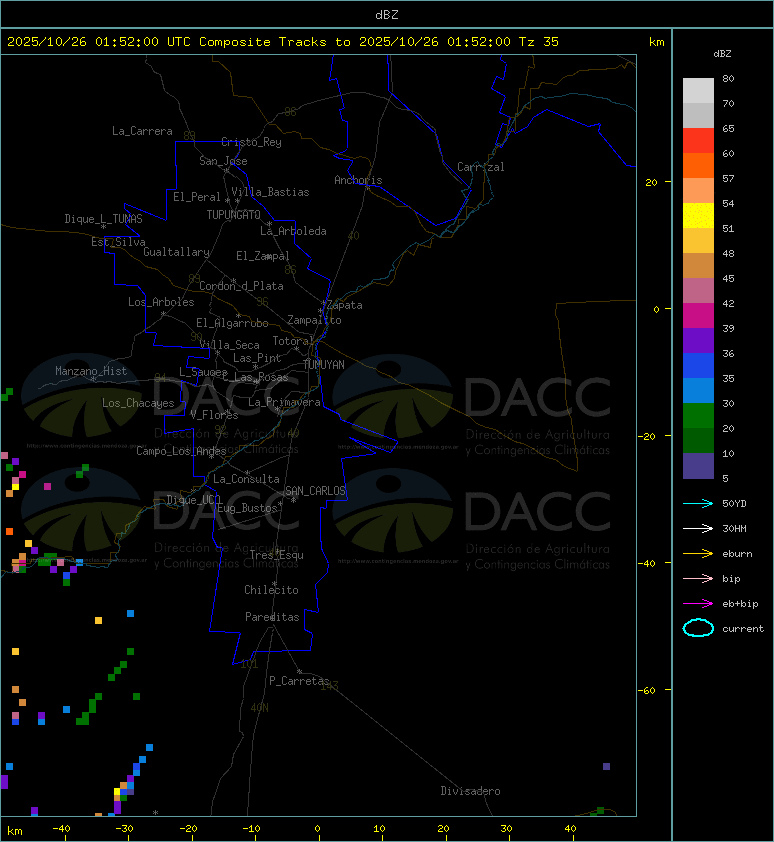The height and width of the screenshot is (842, 774).
Task: Click the cyan 50YD arrow icon
Action: [x=698, y=503]
